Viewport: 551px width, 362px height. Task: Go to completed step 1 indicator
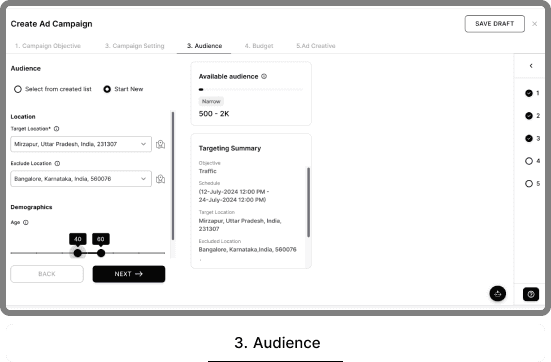529,93
